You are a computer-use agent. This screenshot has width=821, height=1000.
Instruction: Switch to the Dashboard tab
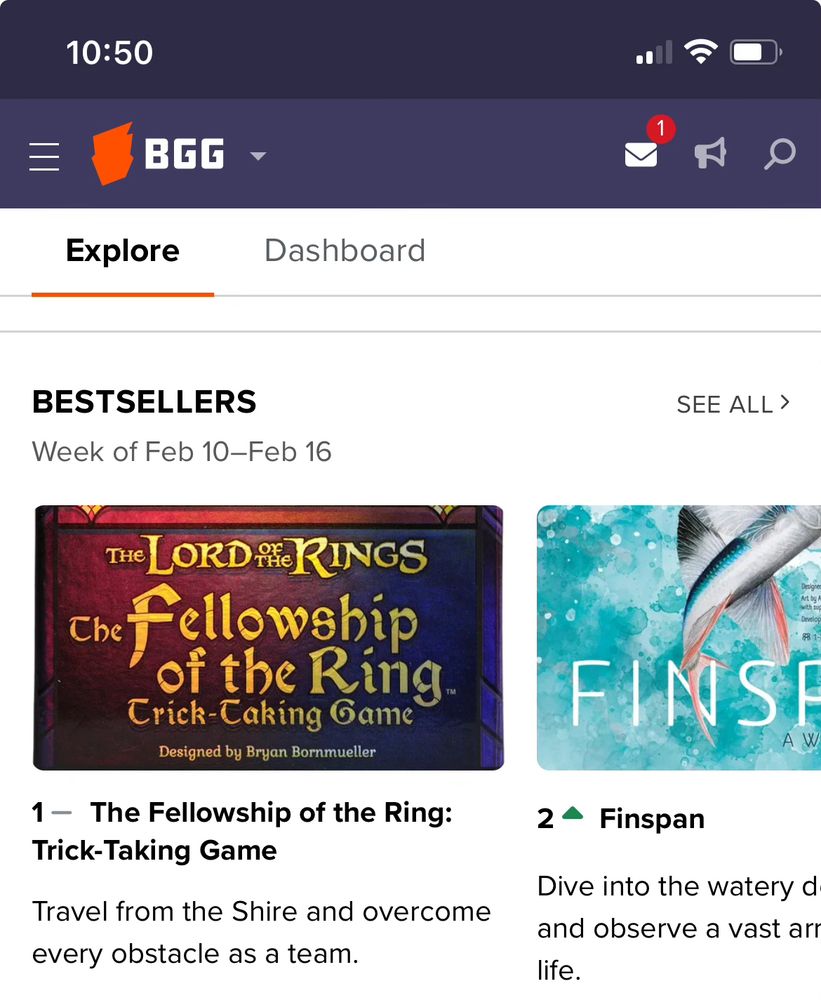344,251
